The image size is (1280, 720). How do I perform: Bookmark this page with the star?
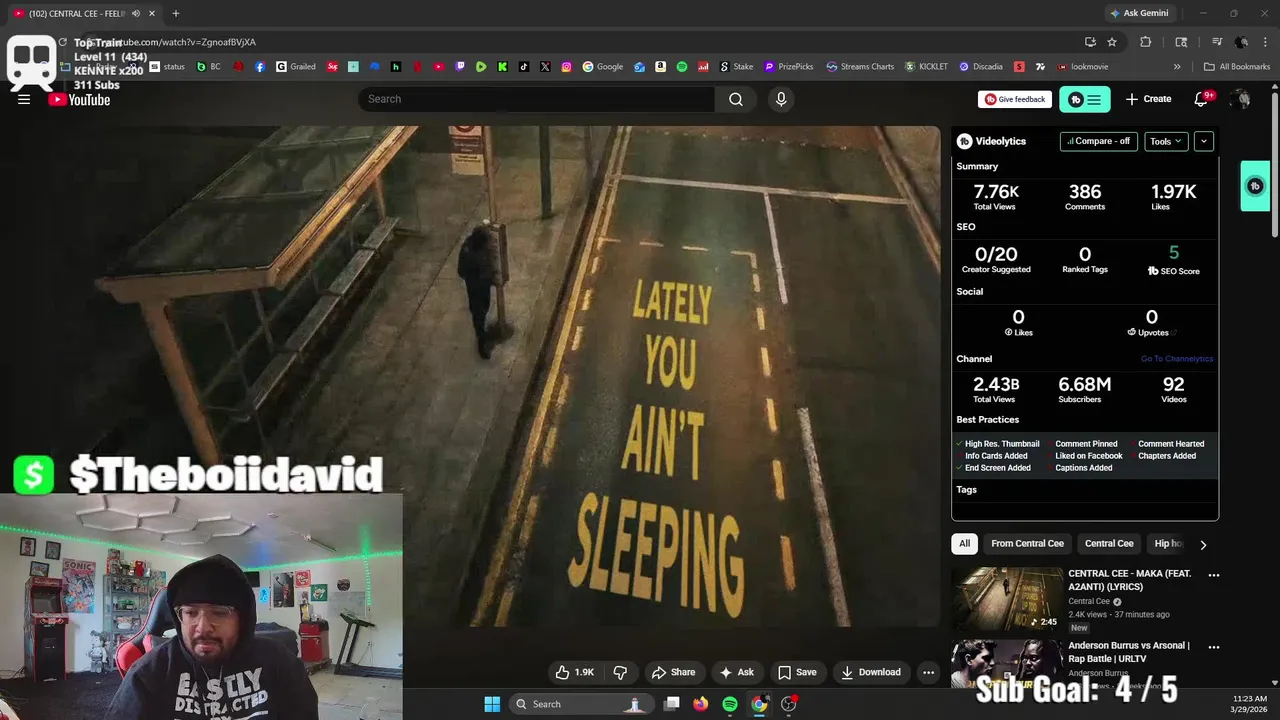pos(1112,42)
